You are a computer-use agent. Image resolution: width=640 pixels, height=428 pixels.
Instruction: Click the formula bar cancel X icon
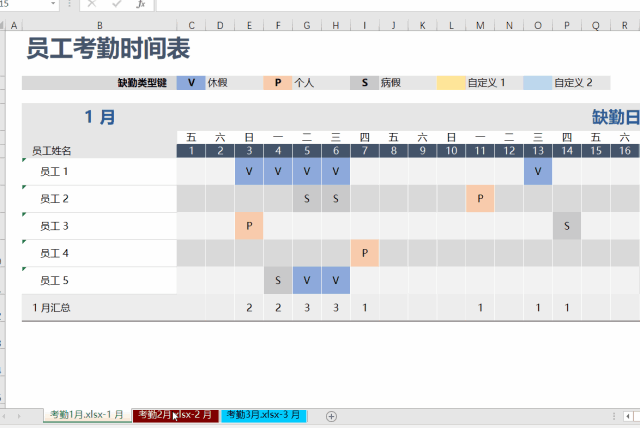(x=92, y=4)
